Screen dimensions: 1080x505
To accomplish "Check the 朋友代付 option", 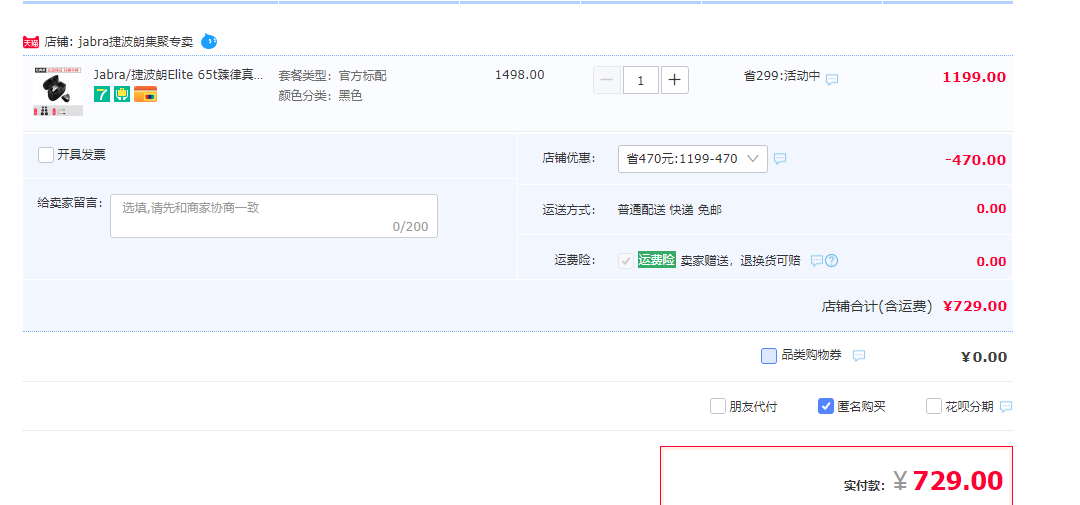I will click(x=718, y=406).
